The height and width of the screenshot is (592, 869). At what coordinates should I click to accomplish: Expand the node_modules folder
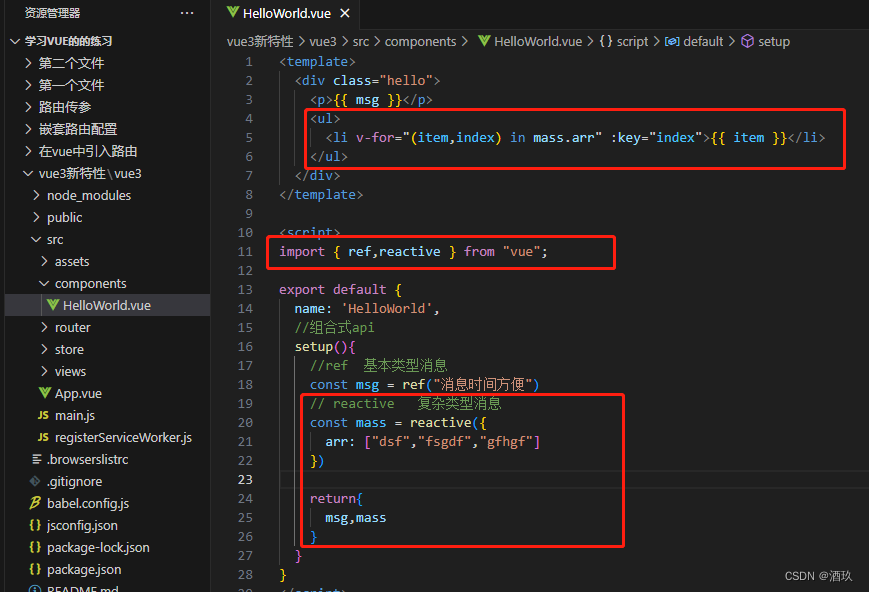pos(37,195)
